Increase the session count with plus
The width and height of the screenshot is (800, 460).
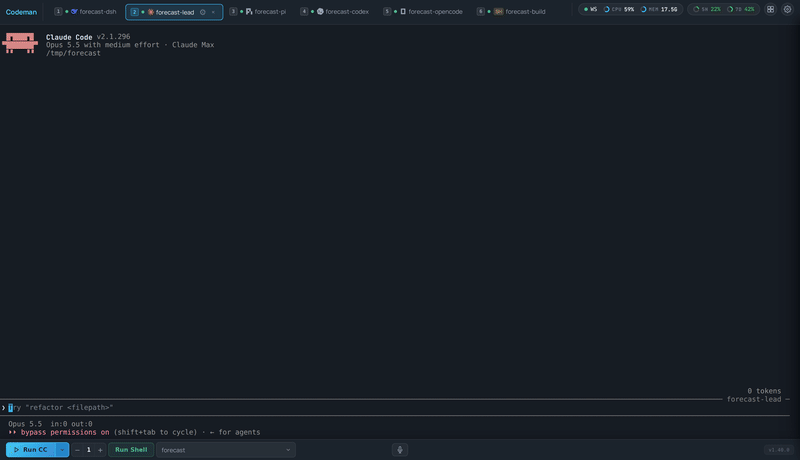click(x=100, y=450)
